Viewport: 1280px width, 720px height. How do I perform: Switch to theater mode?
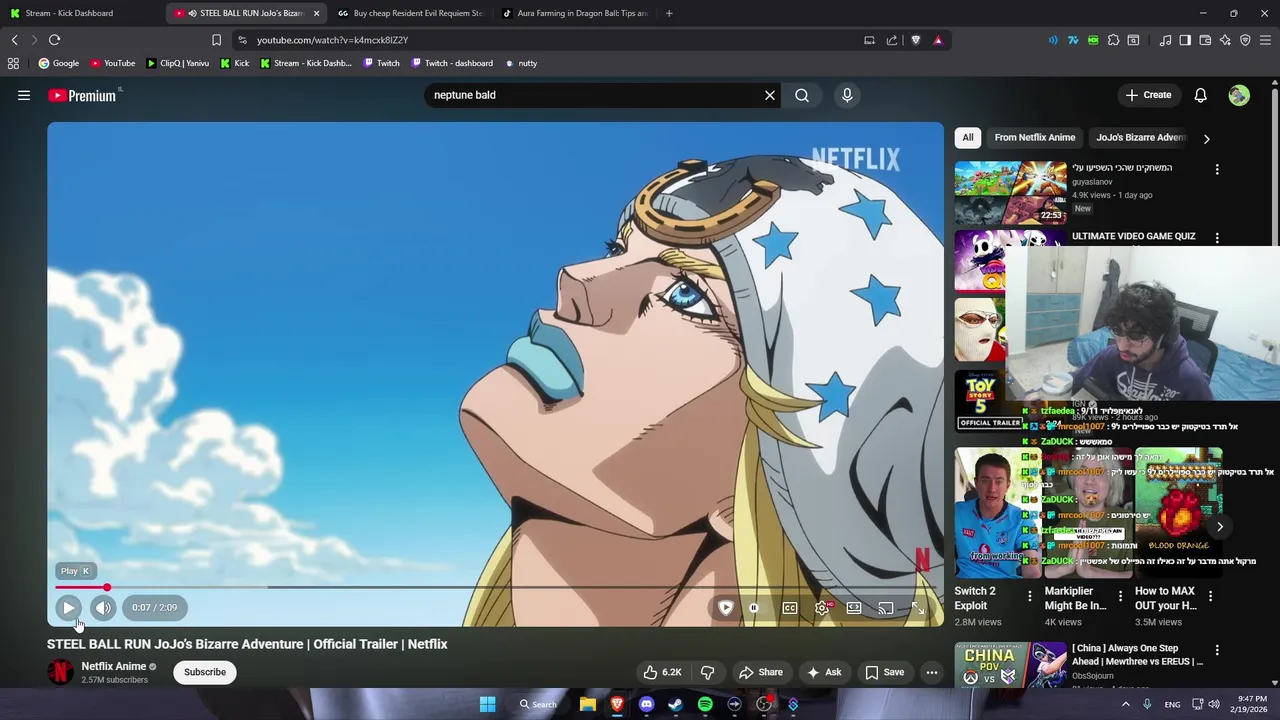[854, 608]
